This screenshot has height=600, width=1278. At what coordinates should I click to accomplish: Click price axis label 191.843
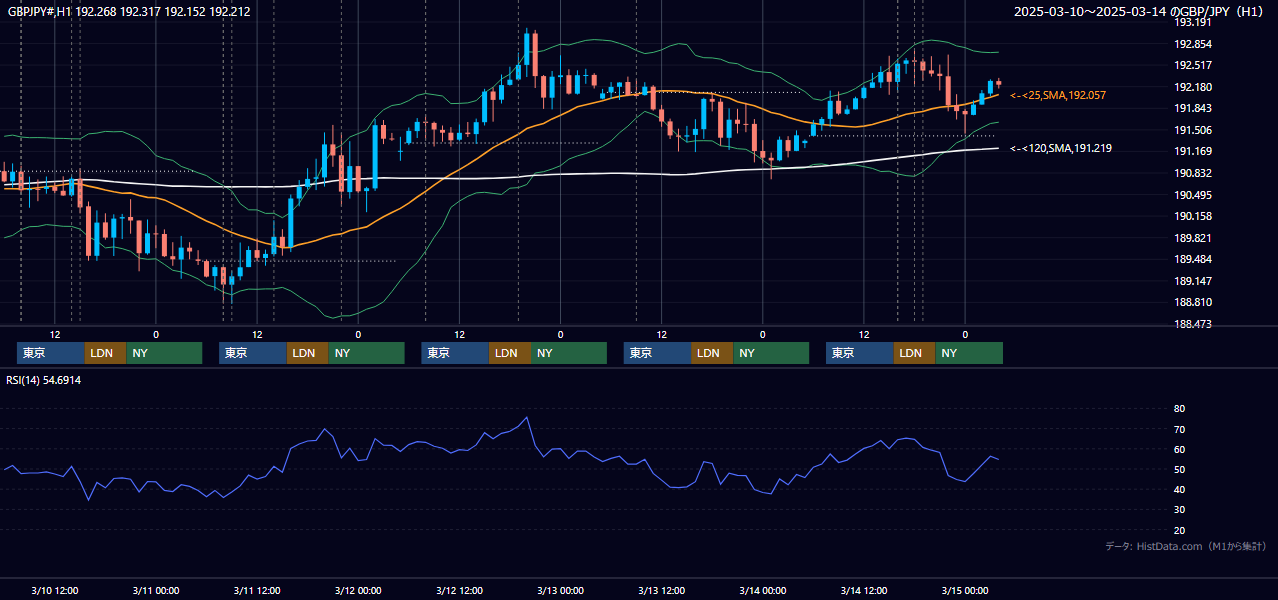[1193, 109]
